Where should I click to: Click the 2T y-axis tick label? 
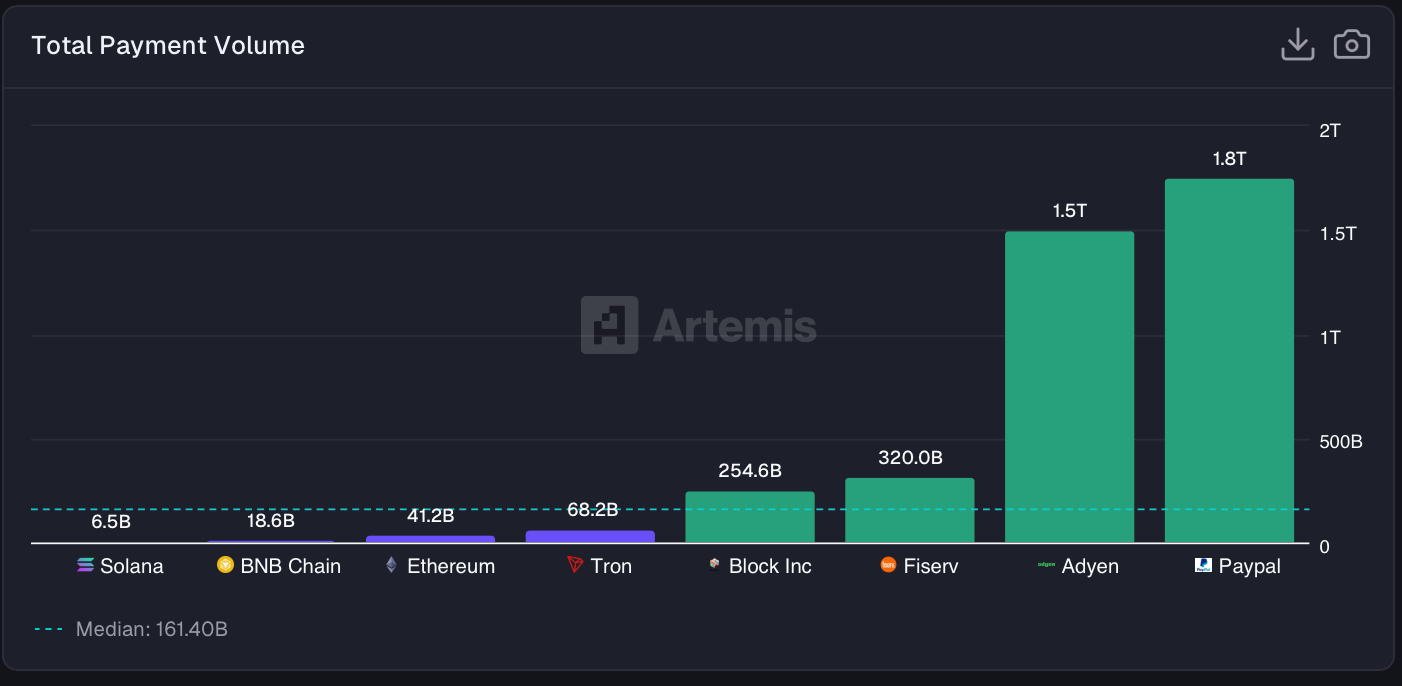coord(1330,130)
